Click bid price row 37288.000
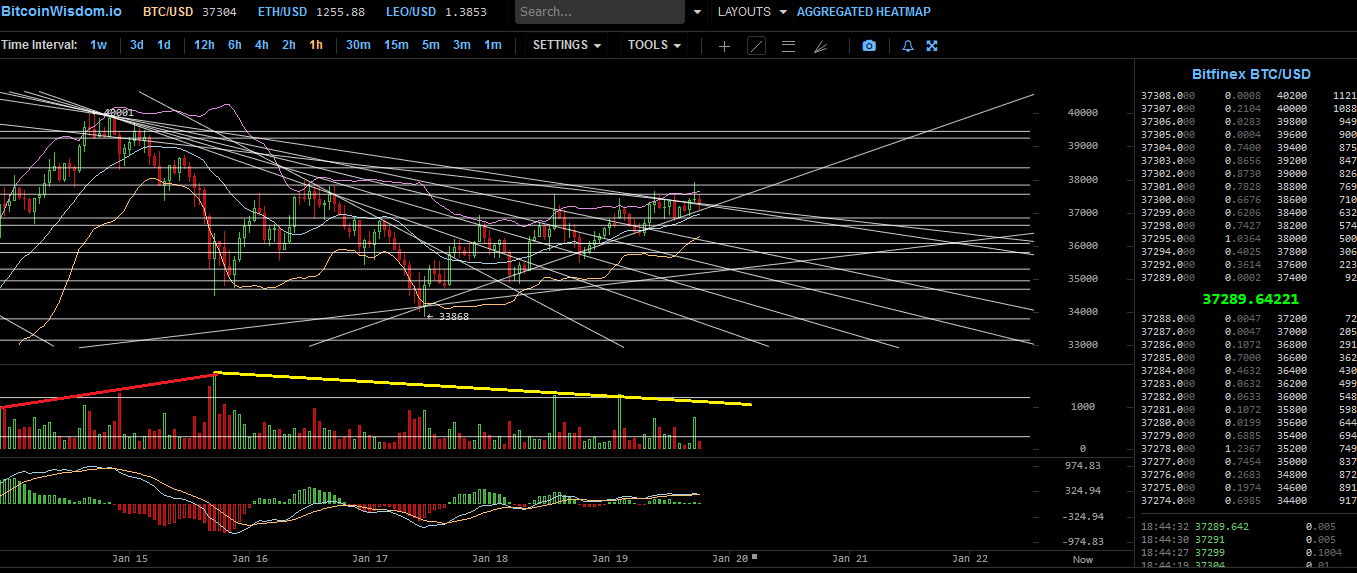 (1248, 318)
